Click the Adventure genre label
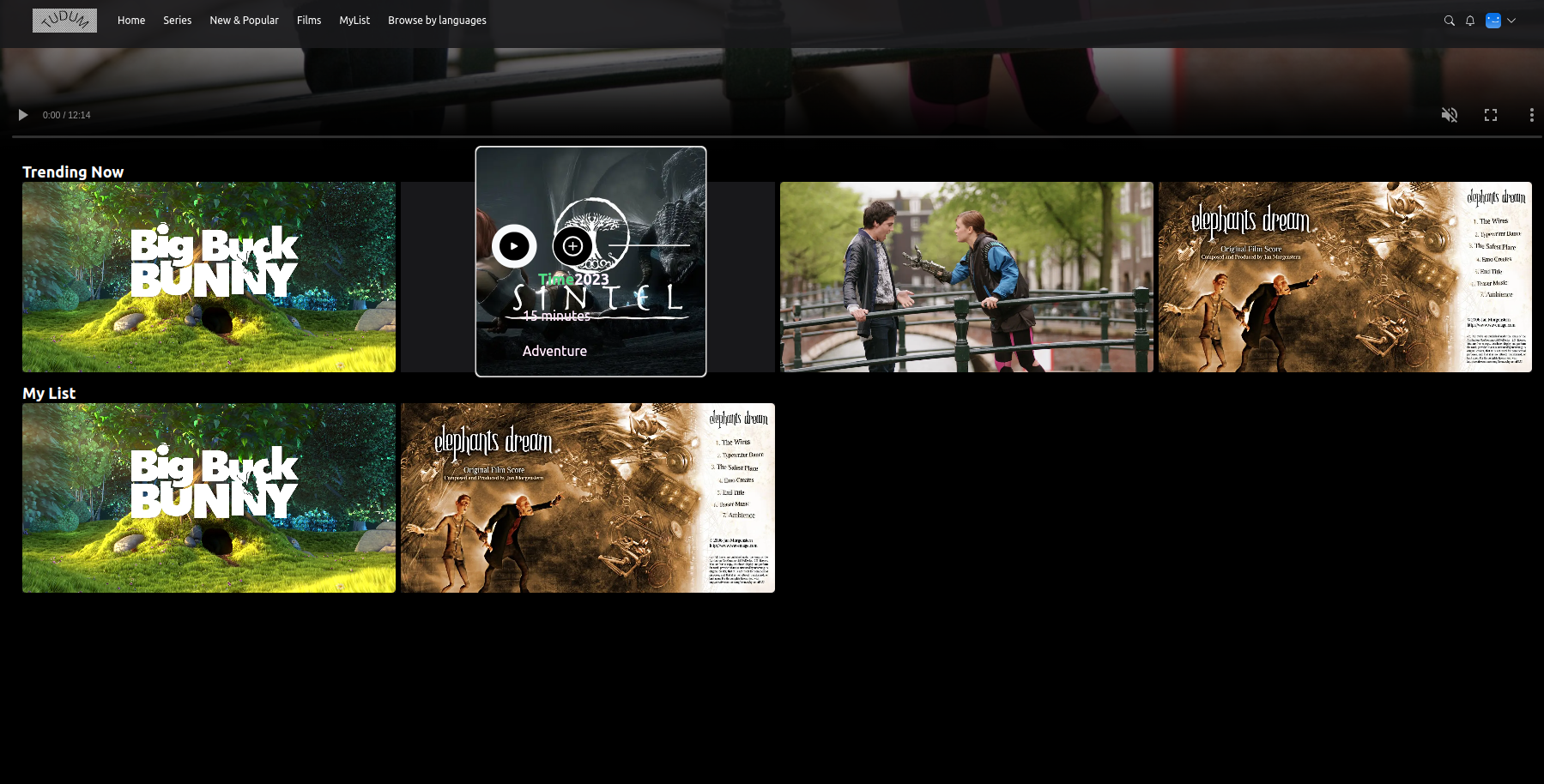This screenshot has height=784, width=1544. 554,351
